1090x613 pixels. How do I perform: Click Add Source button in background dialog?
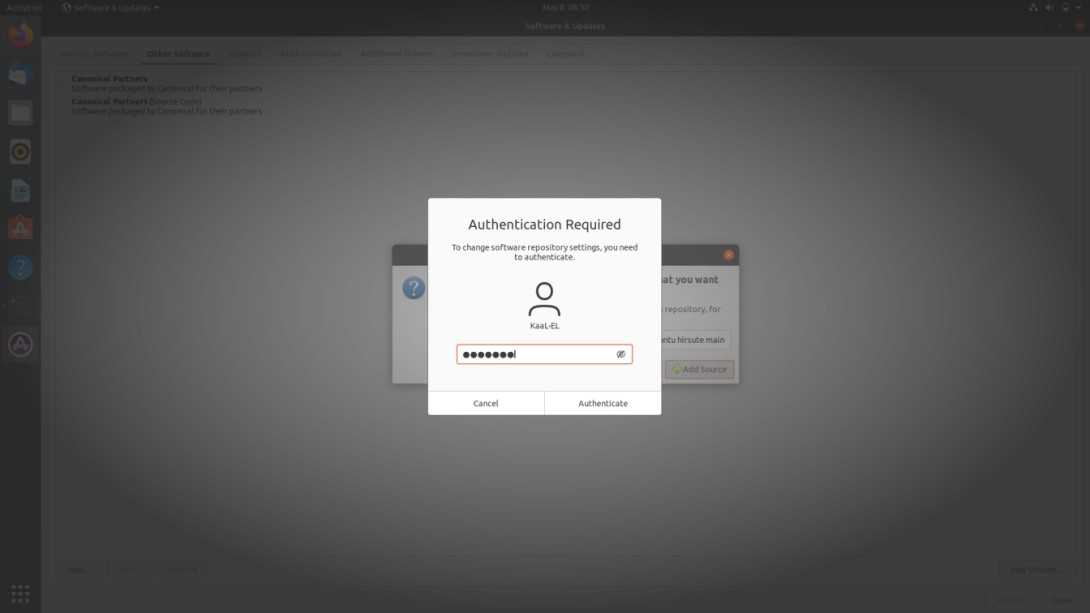point(699,369)
